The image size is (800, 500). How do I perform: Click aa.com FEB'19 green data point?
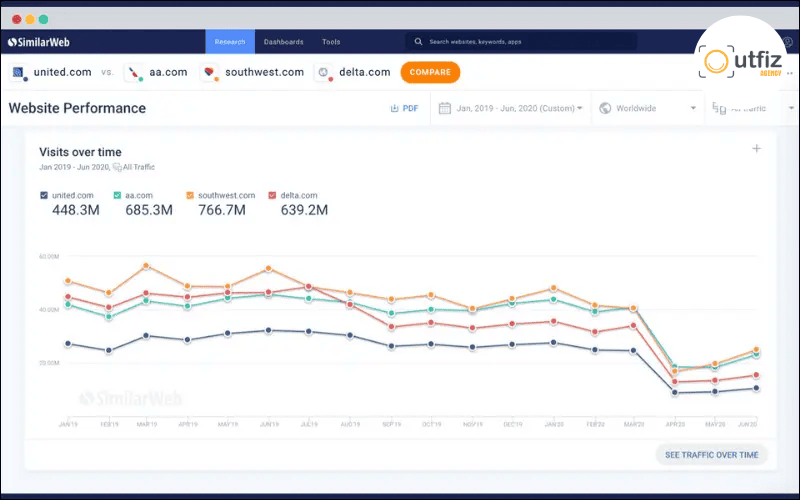click(108, 317)
